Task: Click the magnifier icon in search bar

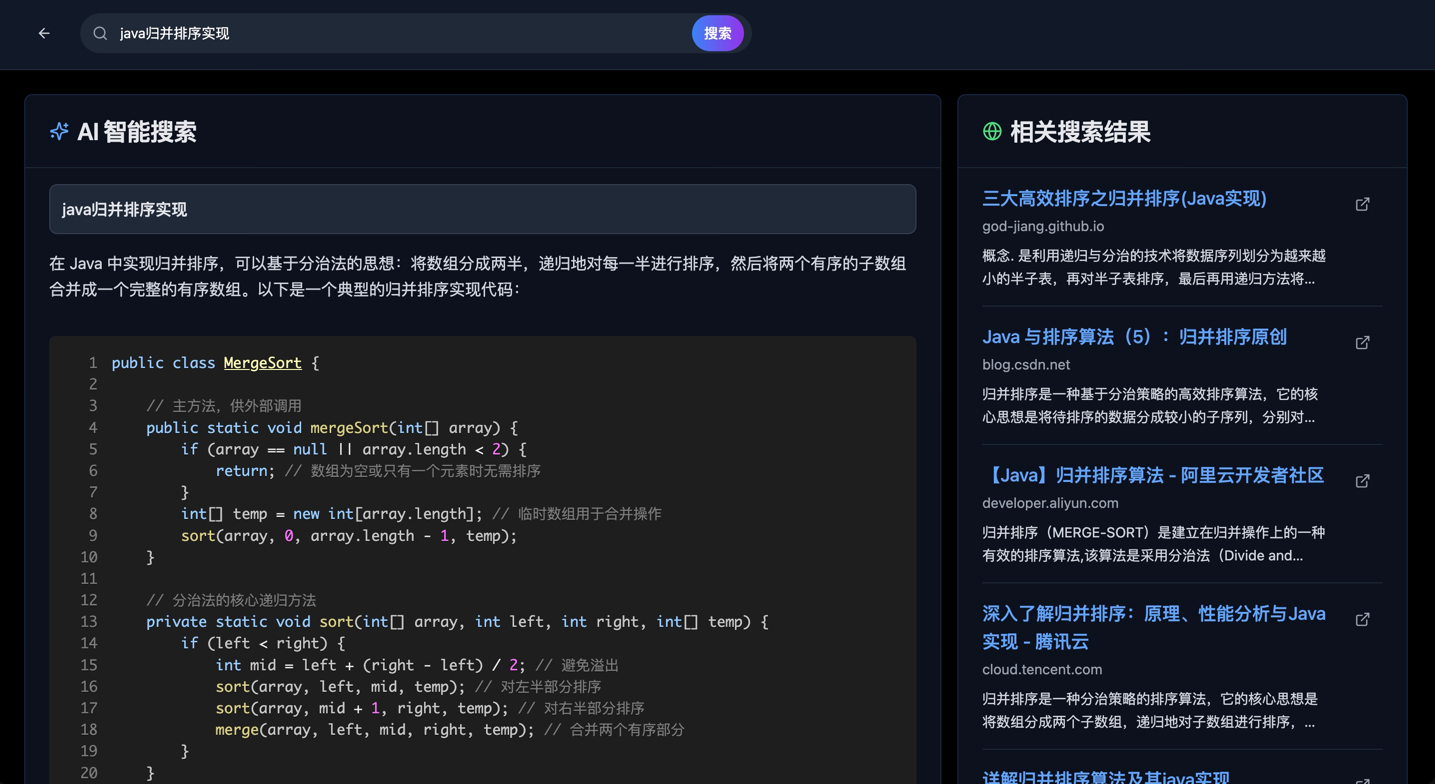Action: point(100,33)
